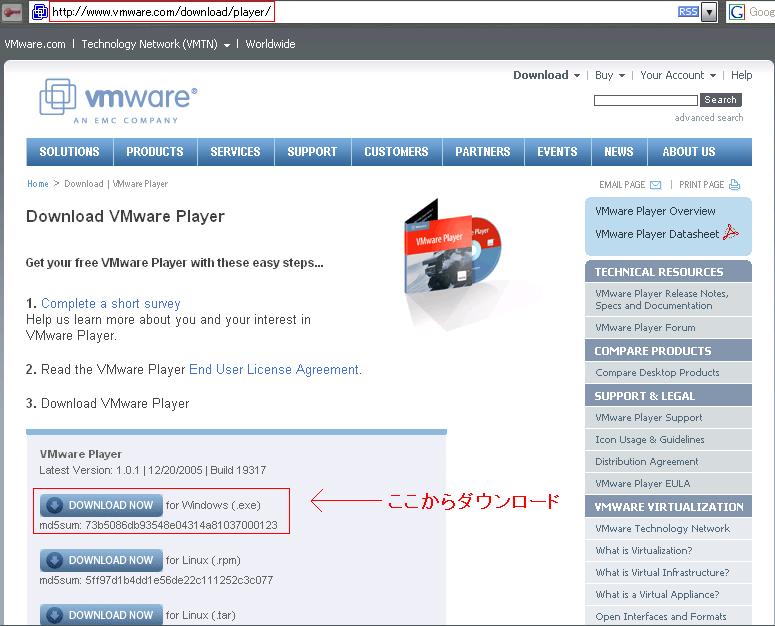Open Complete a short survey link
Viewport: 775px width, 626px height.
coord(111,303)
